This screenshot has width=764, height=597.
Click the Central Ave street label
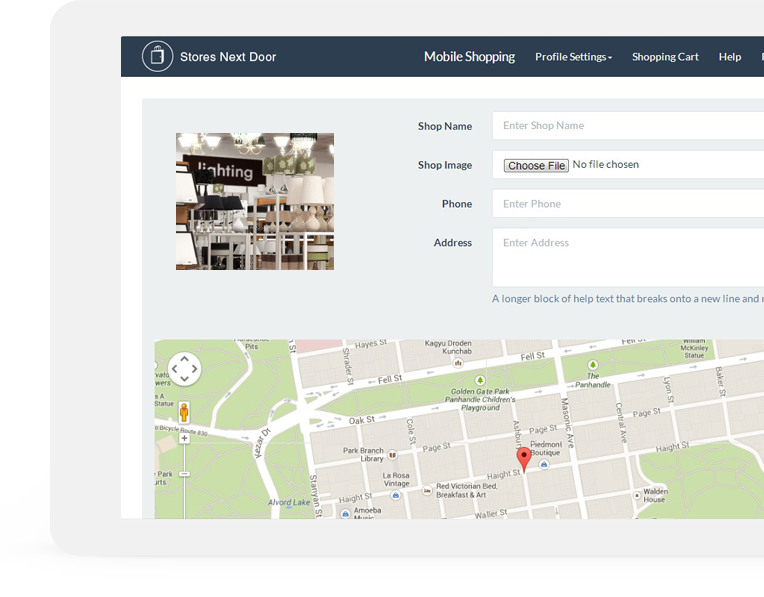click(x=620, y=423)
